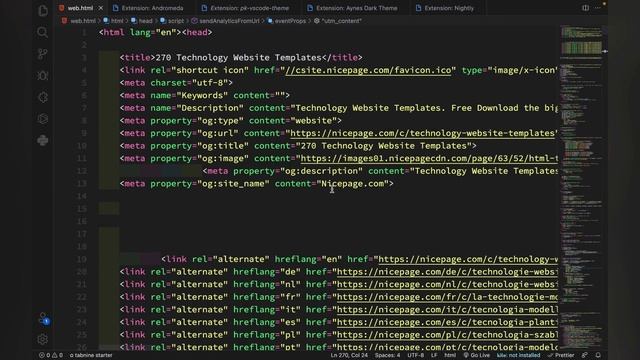Open the Manage gear icon
Image resolution: width=640 pixels, height=360 pixels.
click(43, 339)
